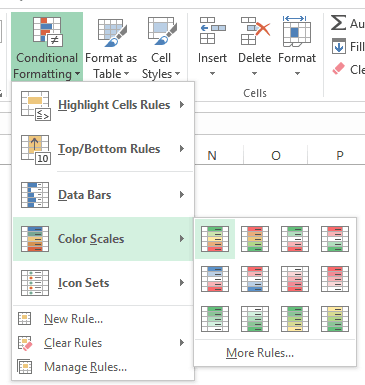The image size is (365, 385).
Task: Open the Conditional Formatting dropdown button
Action: click(x=47, y=47)
